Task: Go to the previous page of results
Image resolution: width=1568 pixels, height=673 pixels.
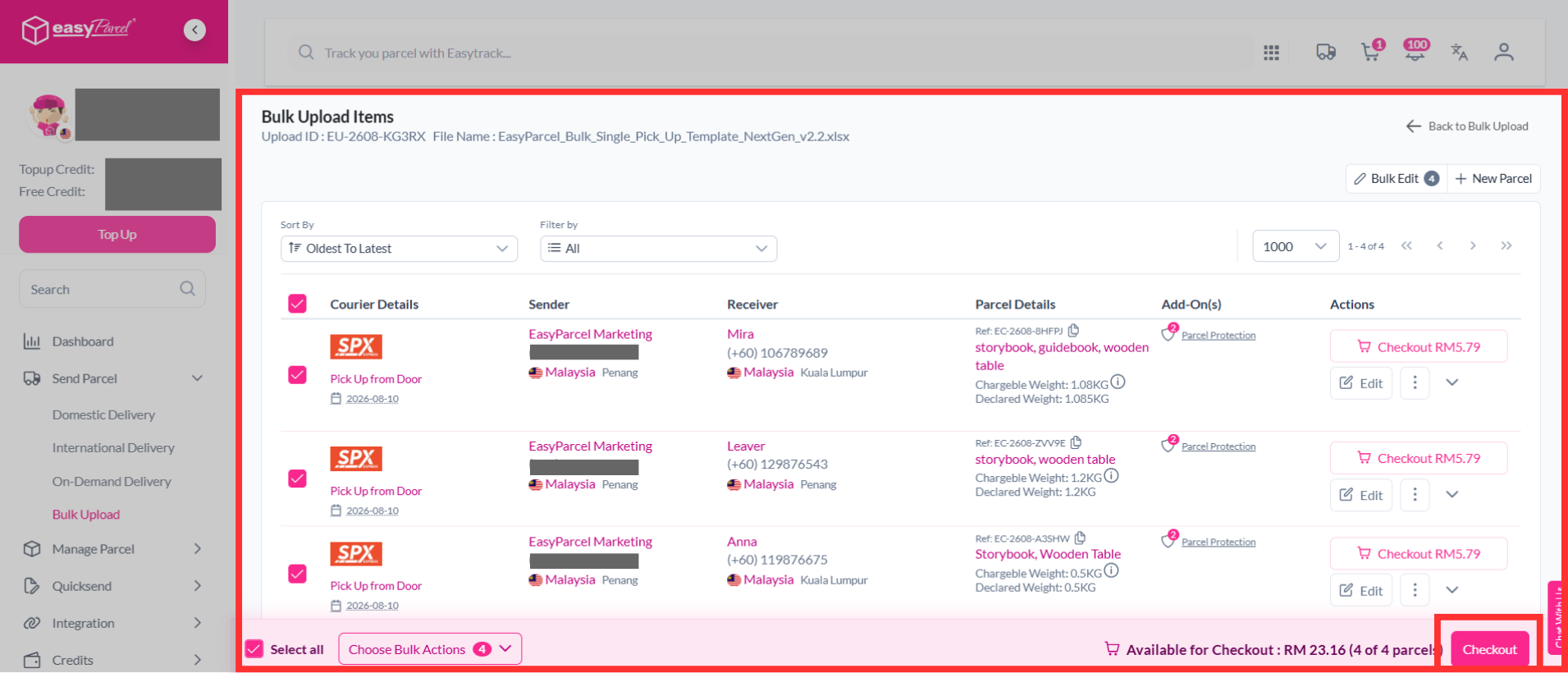Action: pyautogui.click(x=1440, y=246)
